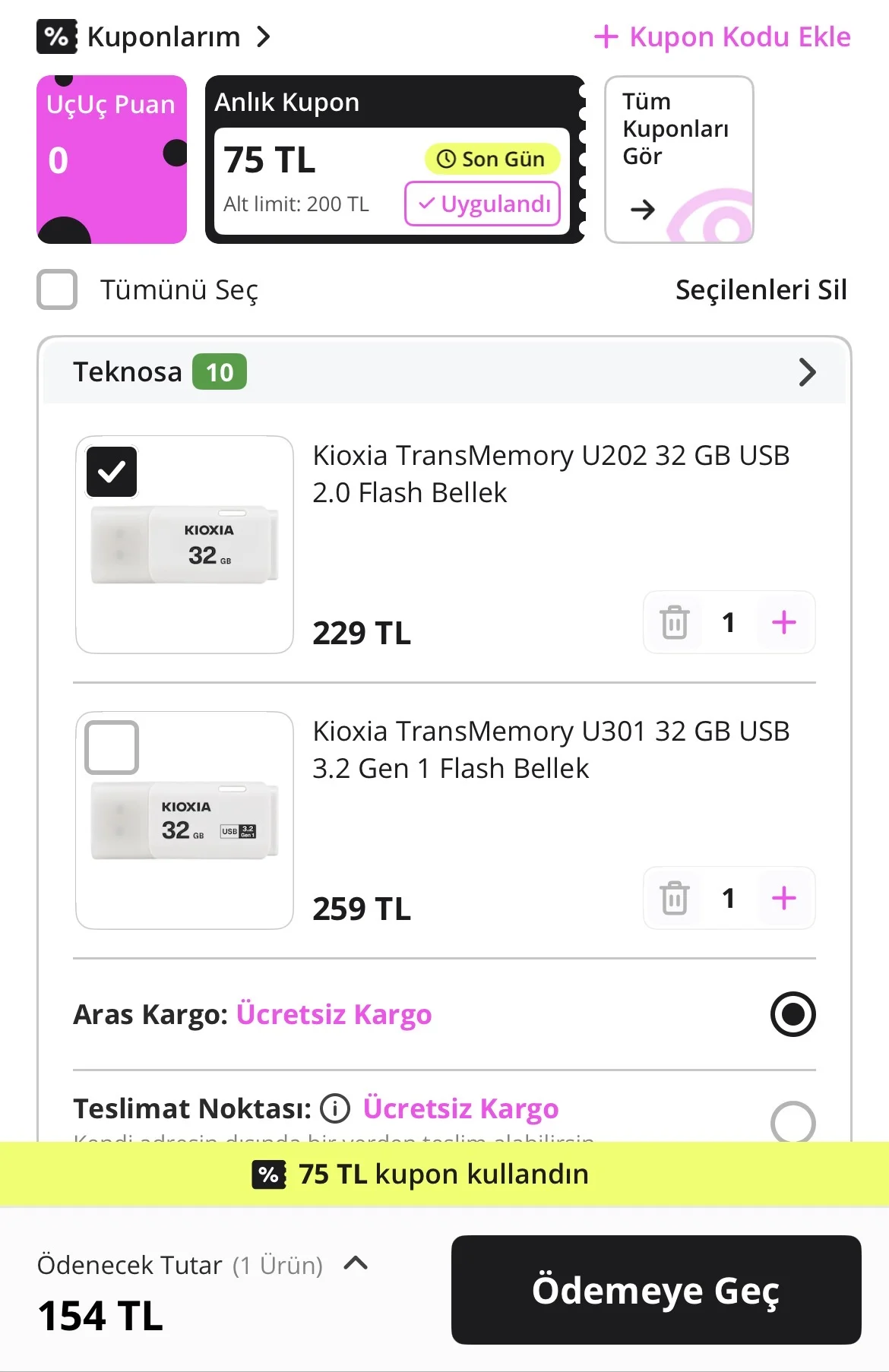Increase Kioxia U301 quantity with plus icon
Image resolution: width=889 pixels, height=1372 pixels.
coord(783,899)
